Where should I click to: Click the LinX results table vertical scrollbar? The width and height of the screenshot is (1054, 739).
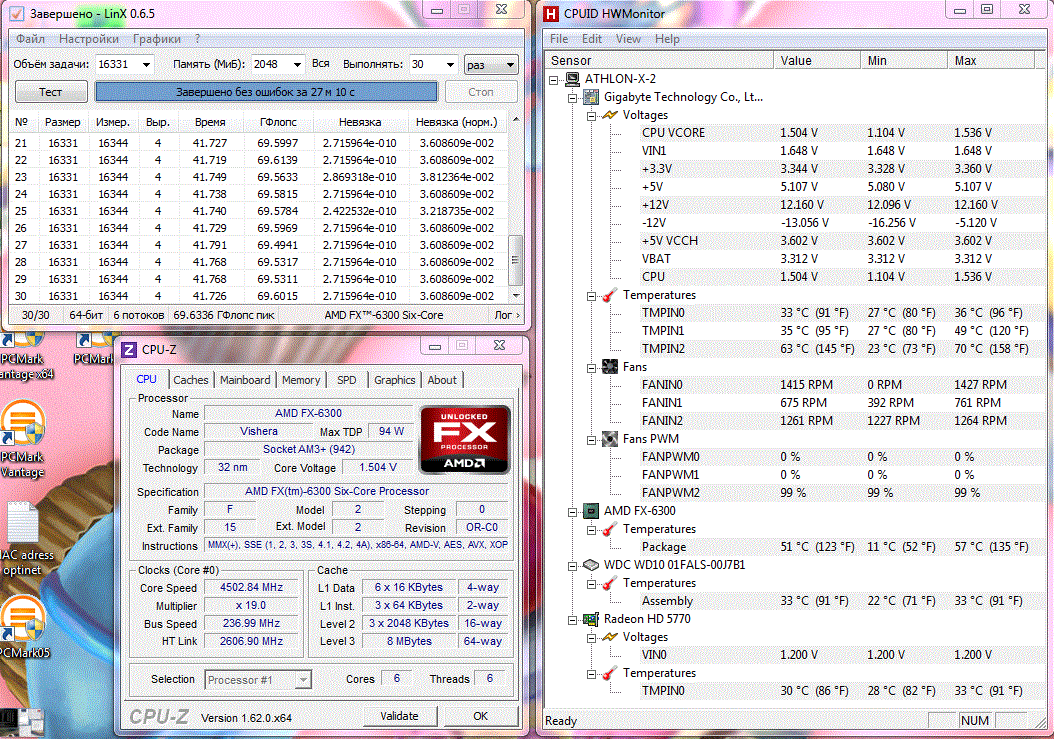pyautogui.click(x=516, y=207)
